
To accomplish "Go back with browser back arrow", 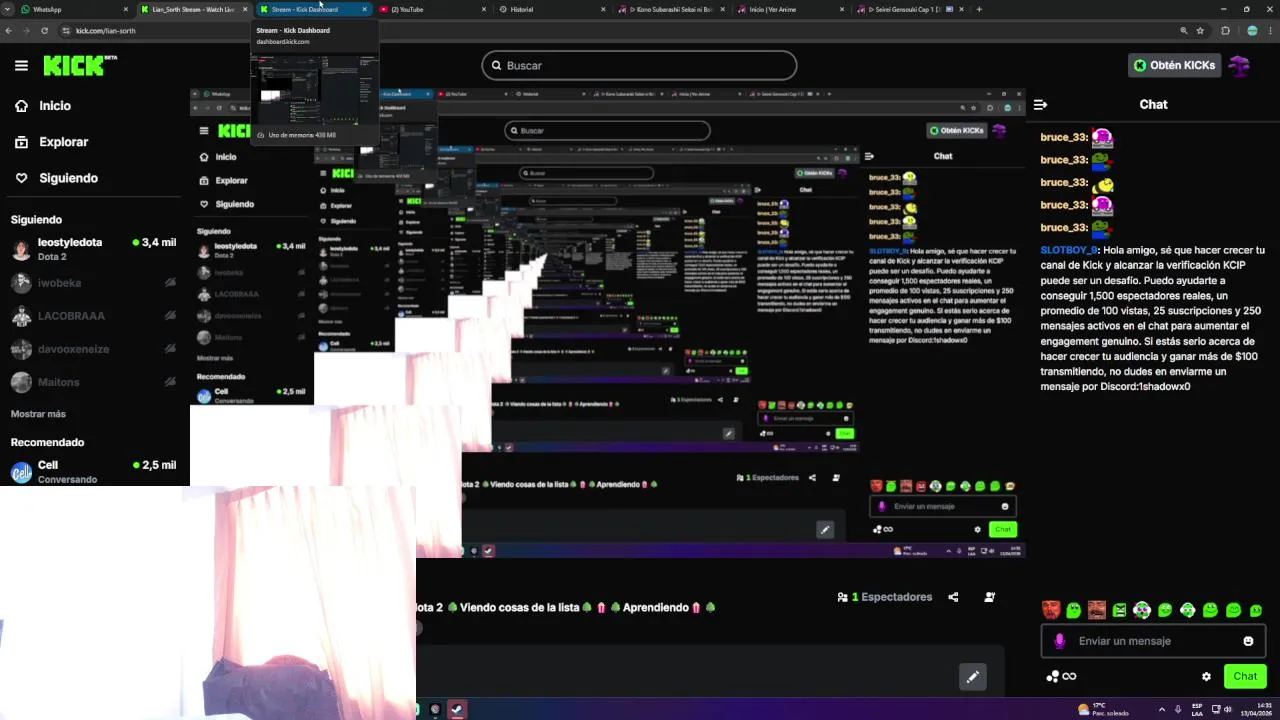I will (9, 31).
